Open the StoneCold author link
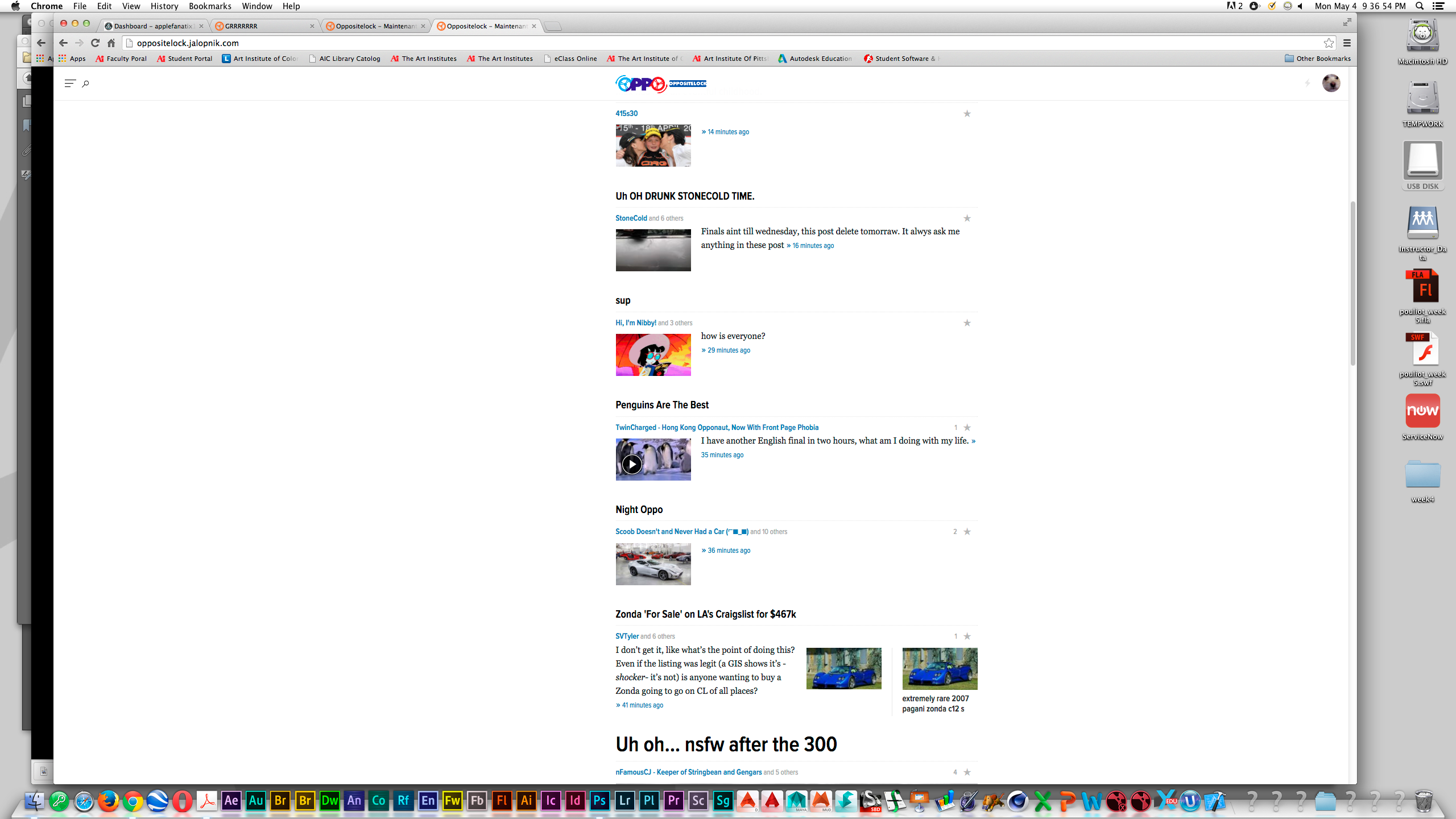Image resolution: width=1456 pixels, height=819 pixels. click(x=631, y=218)
